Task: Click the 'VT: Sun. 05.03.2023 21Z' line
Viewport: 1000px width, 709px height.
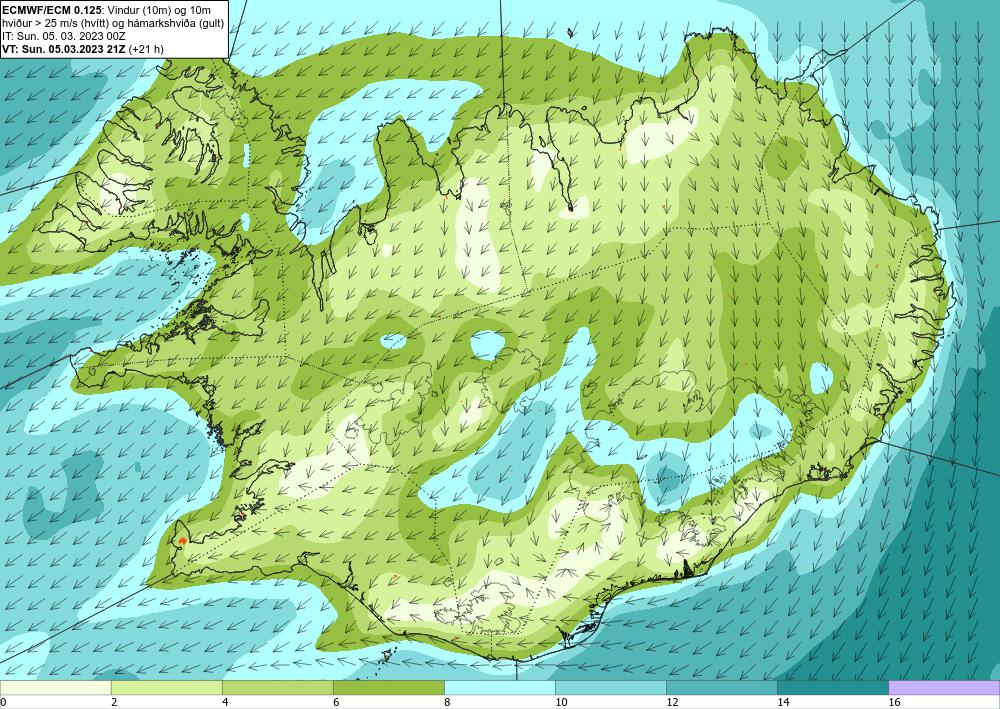Action: pos(64,49)
